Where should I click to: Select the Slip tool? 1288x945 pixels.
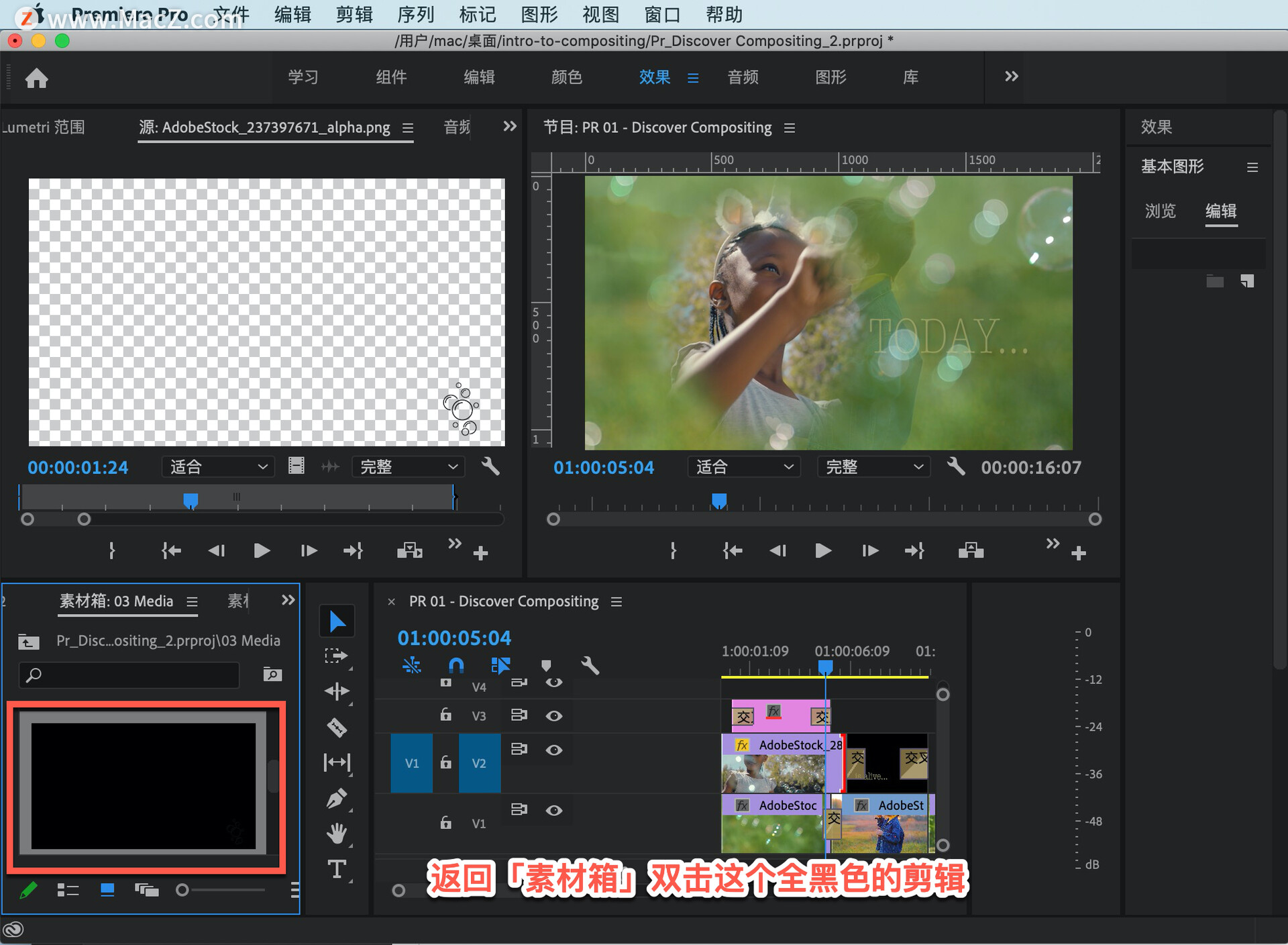pos(337,762)
